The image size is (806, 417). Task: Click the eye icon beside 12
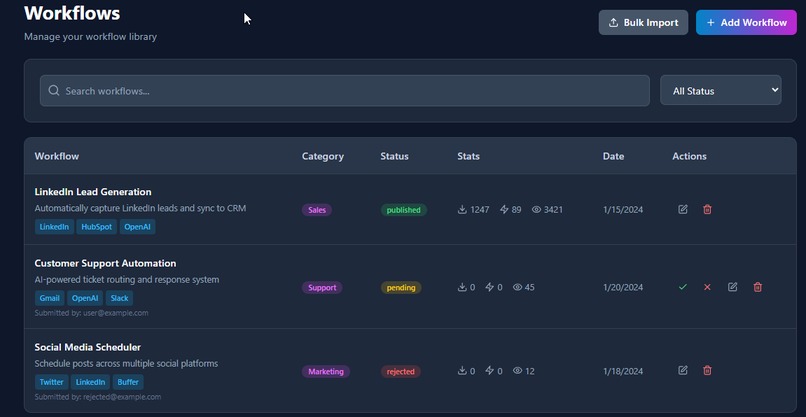coord(518,370)
